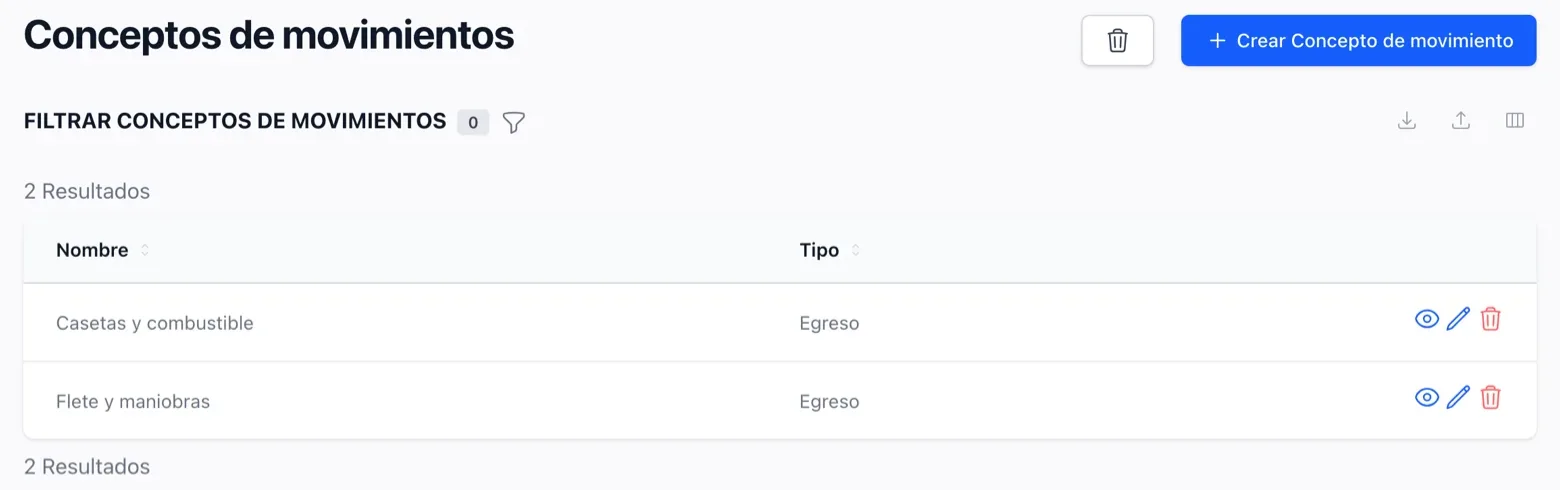
Task: Expand FILTRAR CONCEPTOS DE MOVIMIENTOS section
Action: (235, 121)
